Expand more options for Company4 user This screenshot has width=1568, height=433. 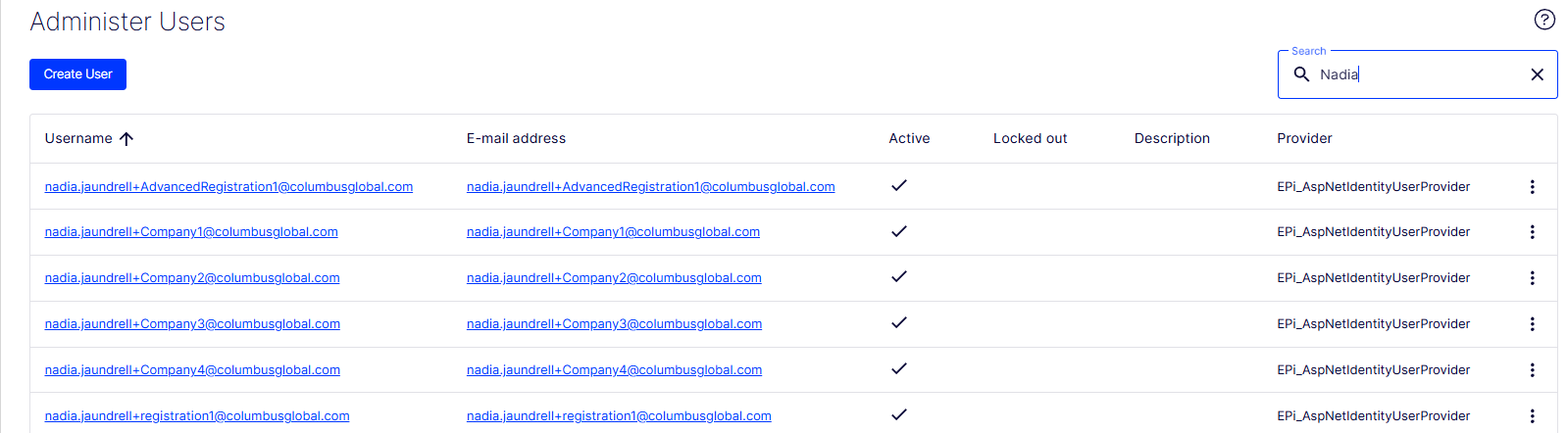click(1532, 370)
